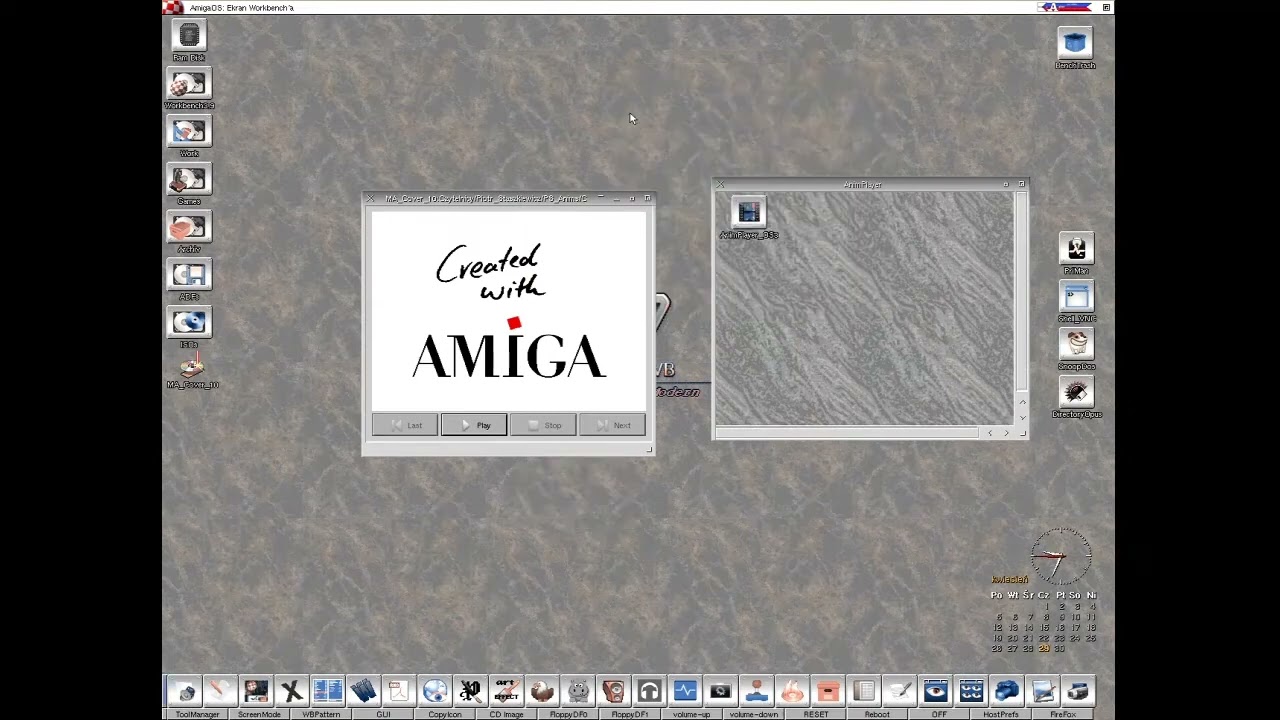Click the eagle head dock icon
1280x720 pixels.
[542, 691]
